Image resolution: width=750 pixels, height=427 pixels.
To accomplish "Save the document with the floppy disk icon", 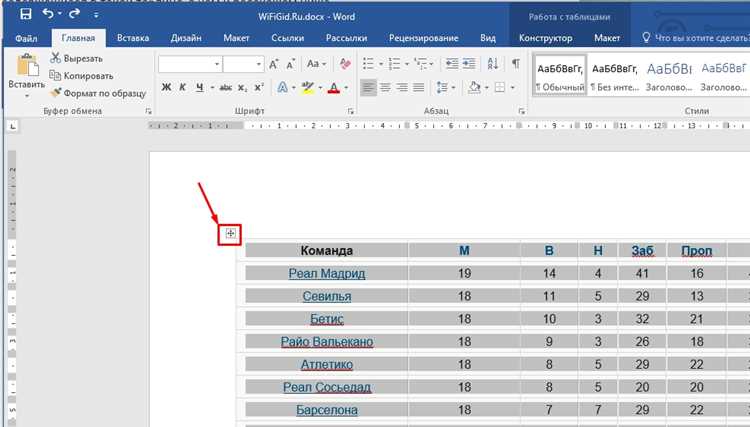I will tap(26, 14).
